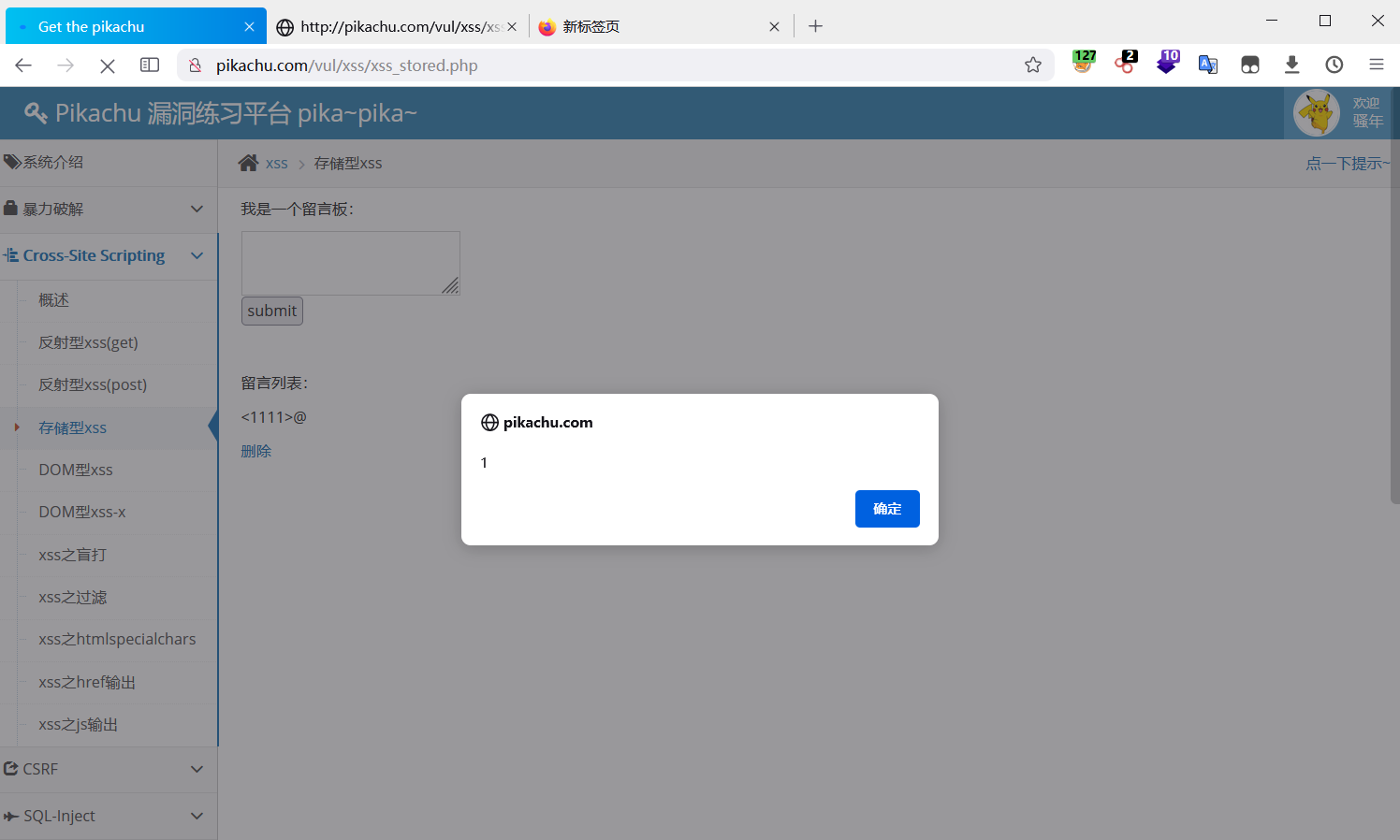The image size is (1400, 840).
Task: Click the xss breadcrumb link
Action: 277,164
